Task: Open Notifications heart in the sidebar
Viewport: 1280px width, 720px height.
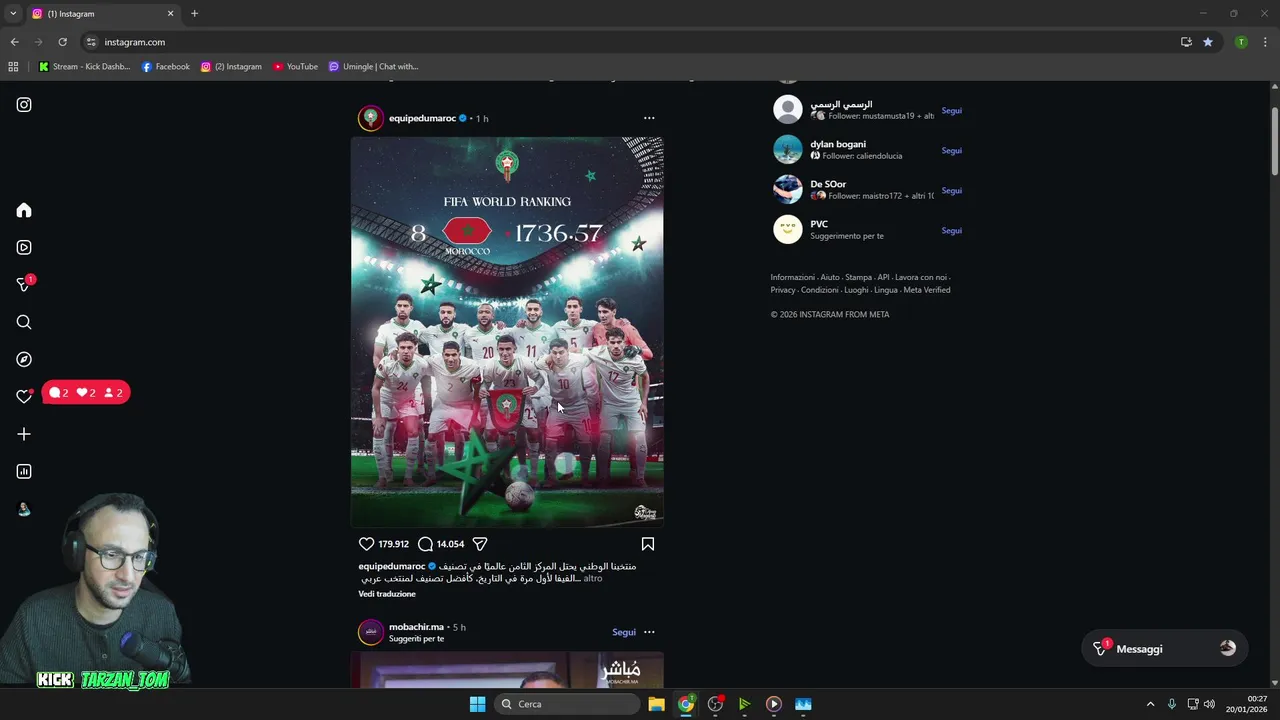Action: point(24,397)
